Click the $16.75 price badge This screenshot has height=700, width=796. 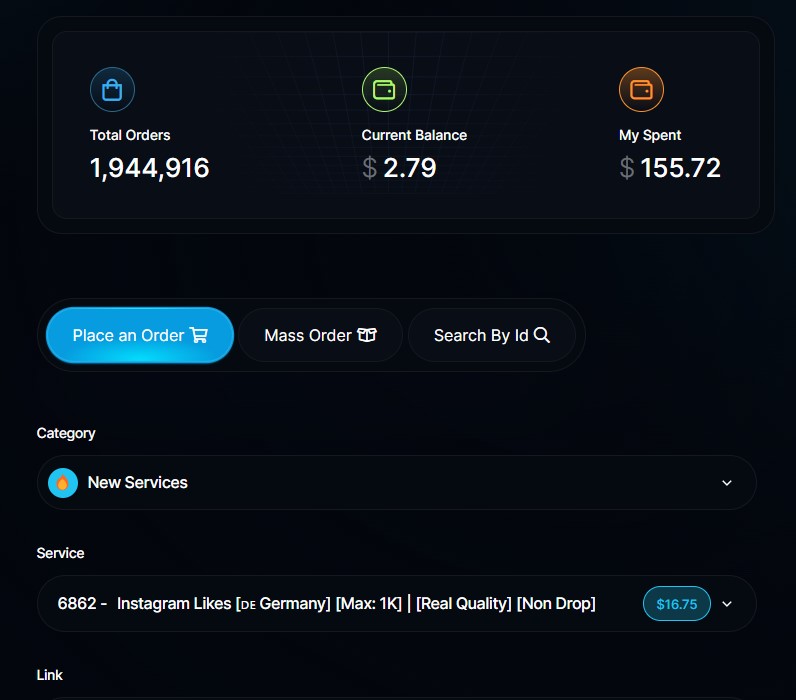(677, 604)
